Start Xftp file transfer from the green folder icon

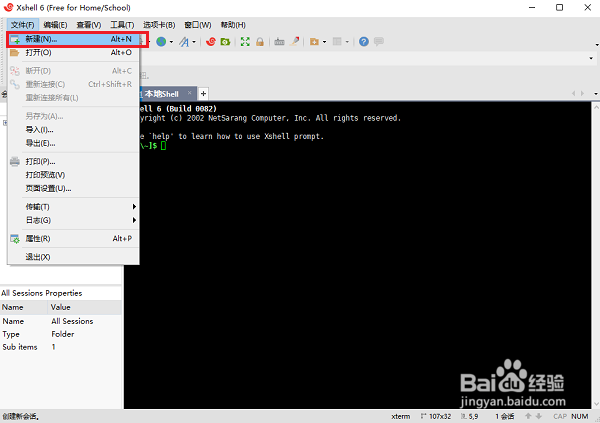225,41
